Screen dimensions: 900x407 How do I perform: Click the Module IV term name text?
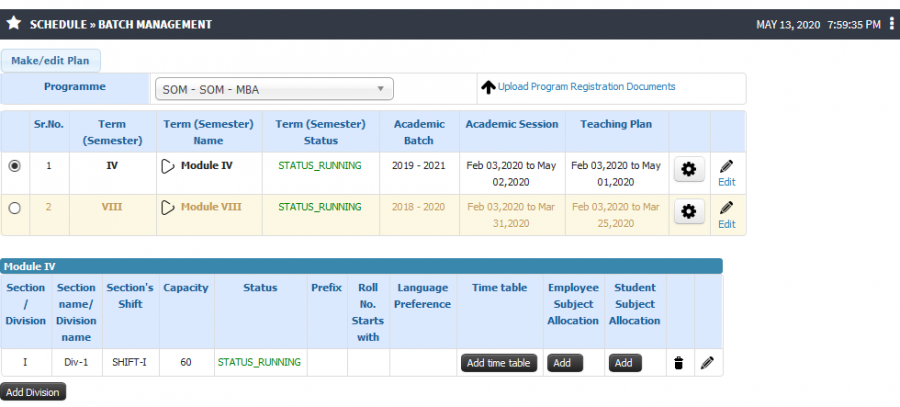(207, 166)
